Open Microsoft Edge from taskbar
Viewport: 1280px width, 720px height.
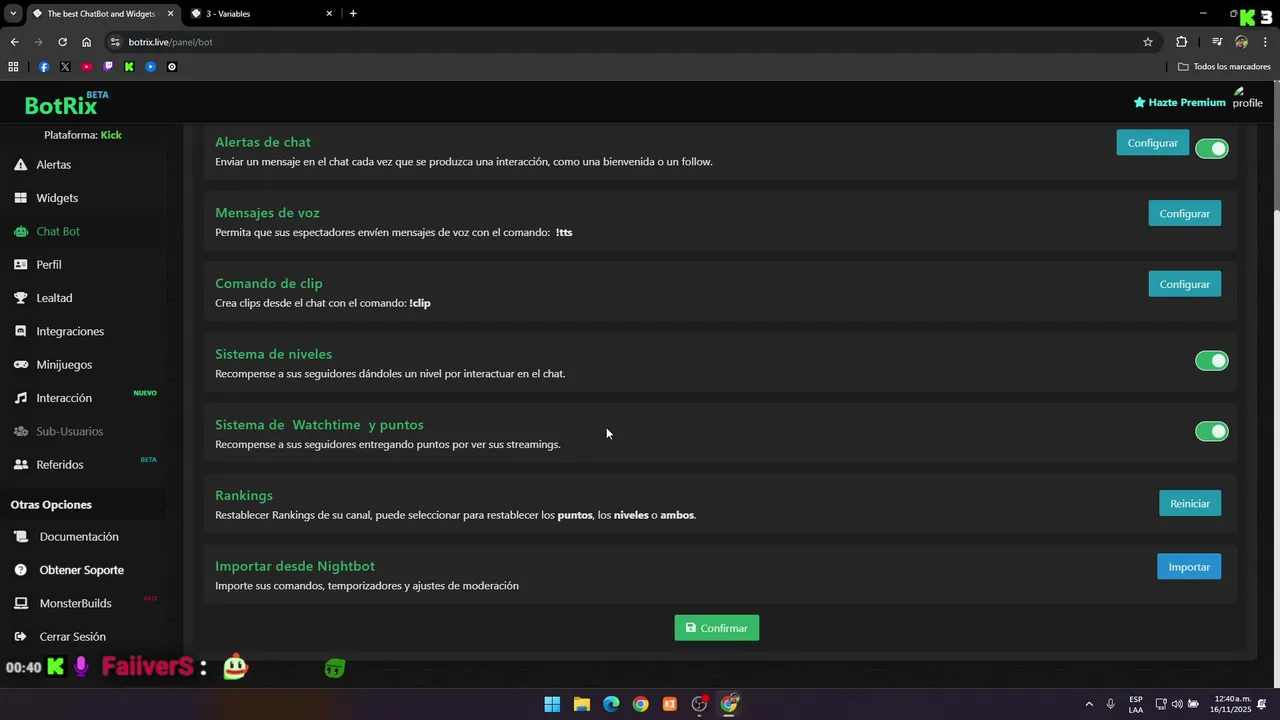coord(611,704)
